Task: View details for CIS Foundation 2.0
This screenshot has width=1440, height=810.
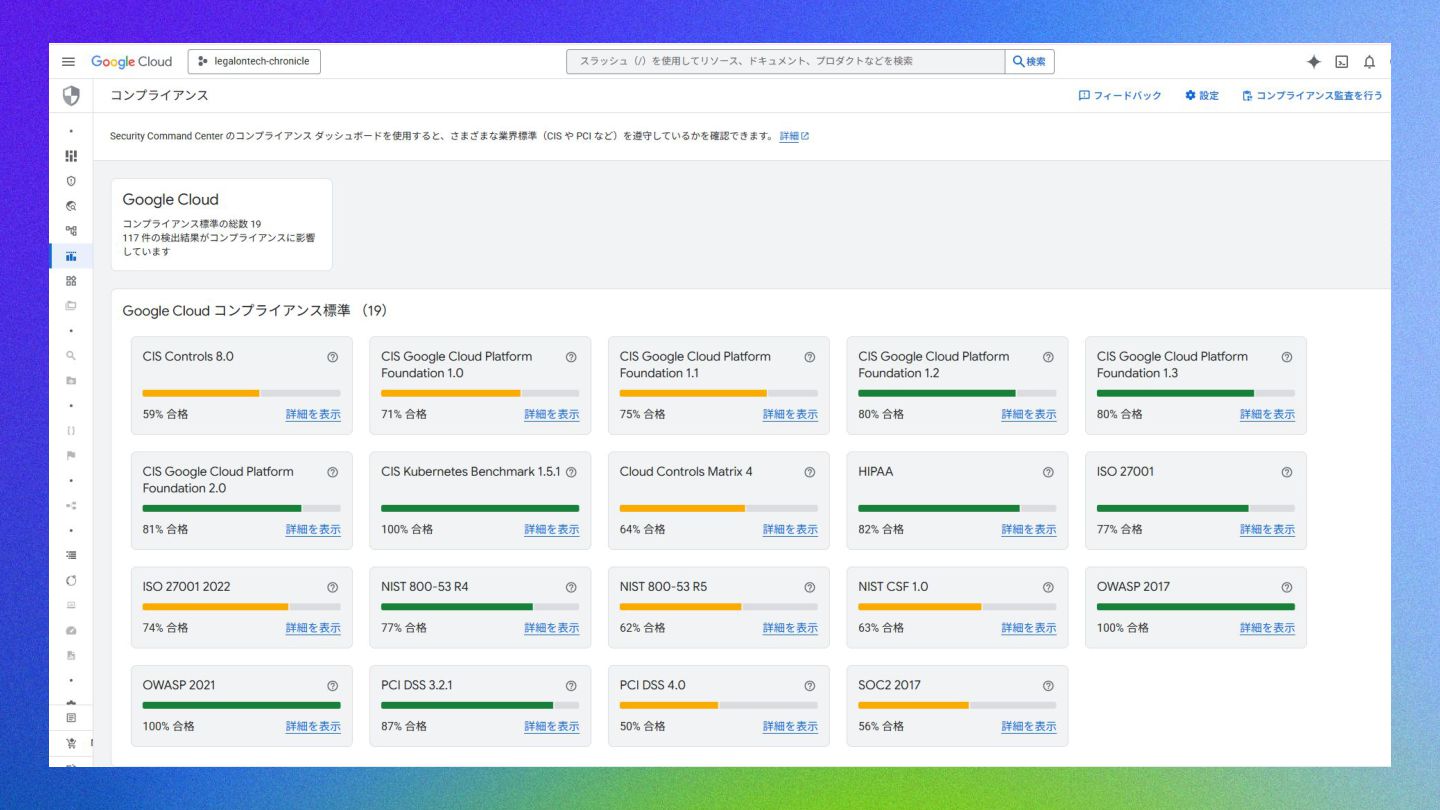Action: tap(313, 529)
